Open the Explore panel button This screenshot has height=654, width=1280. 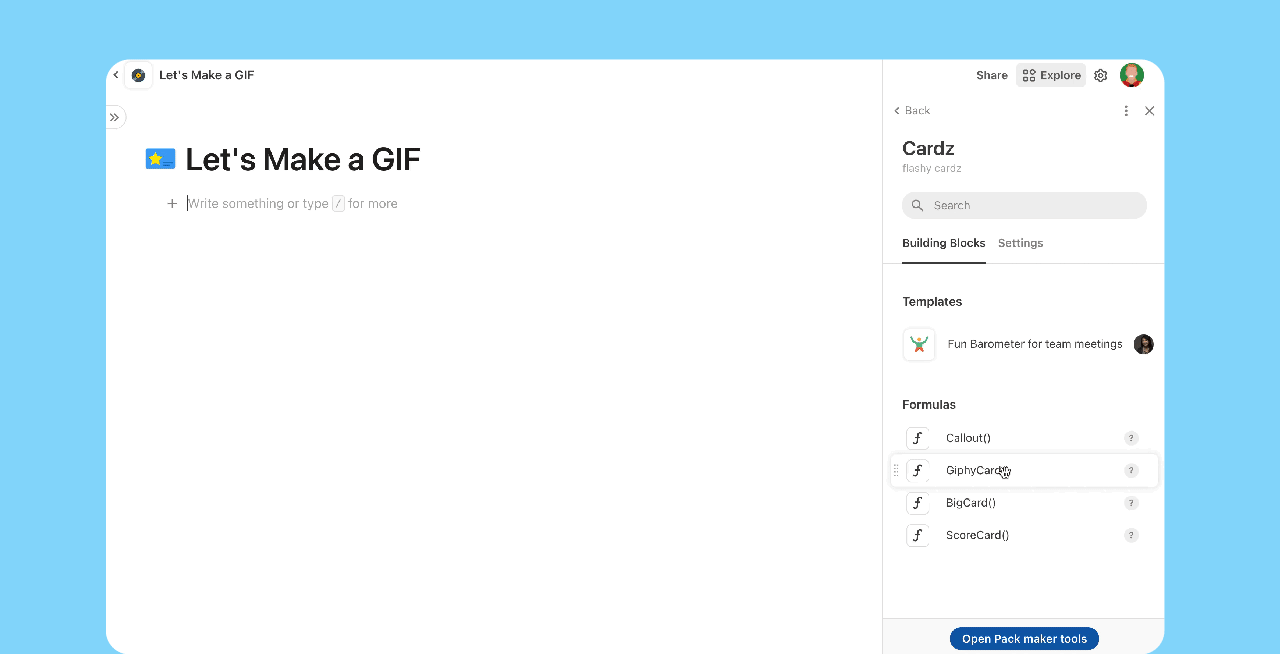(1051, 75)
